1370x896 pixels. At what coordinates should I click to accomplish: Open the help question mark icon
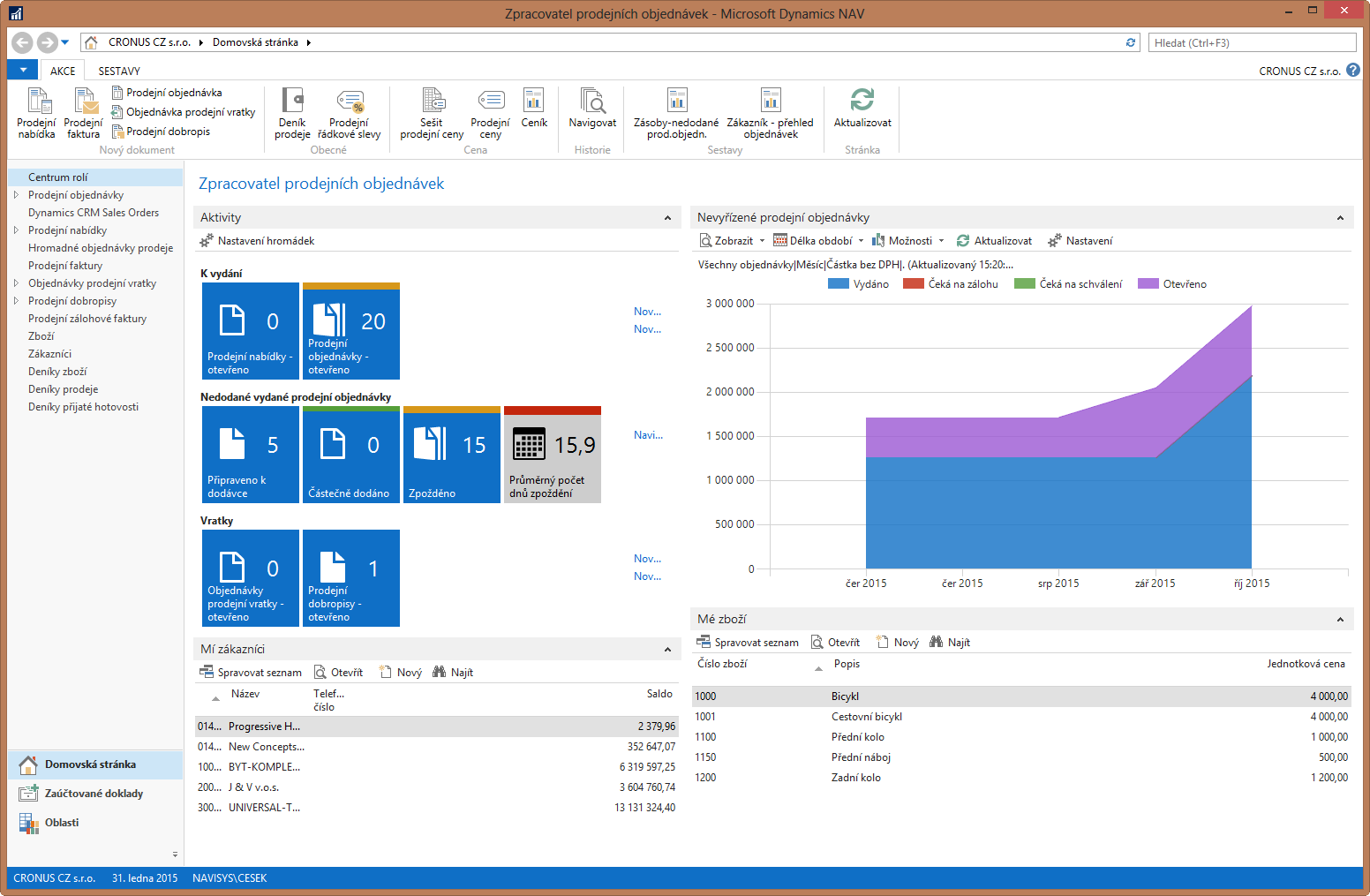click(x=1353, y=71)
